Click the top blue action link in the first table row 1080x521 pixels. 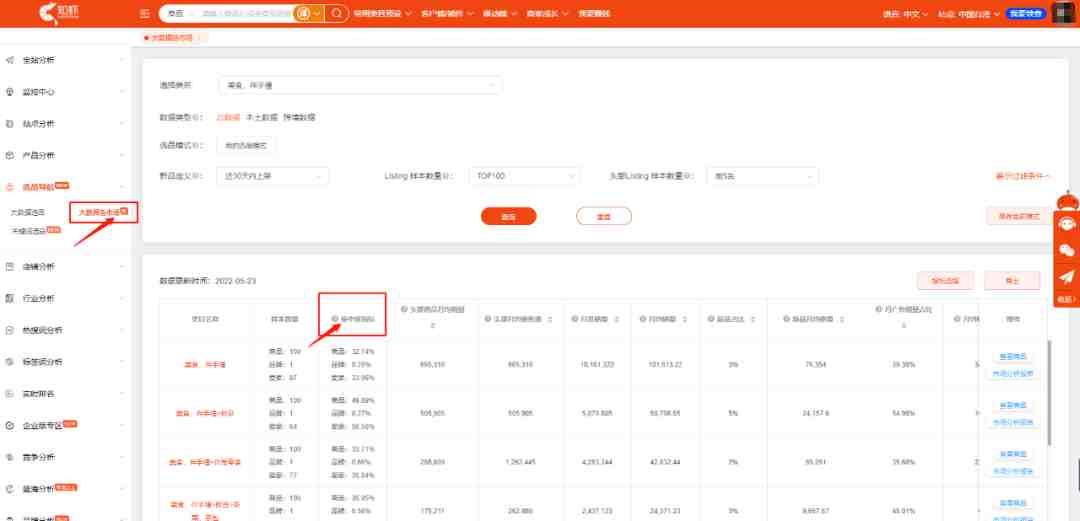[x=1012, y=356]
